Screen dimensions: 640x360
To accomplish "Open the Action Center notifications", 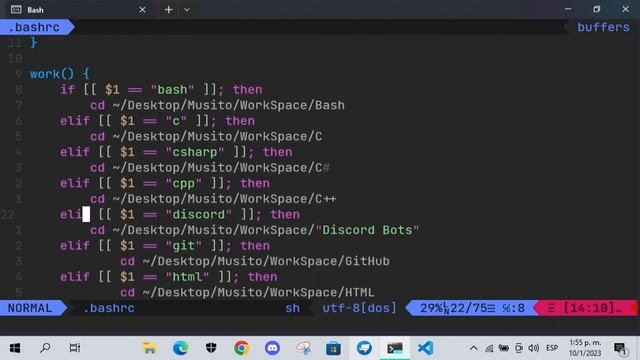I will pyautogui.click(x=620, y=348).
